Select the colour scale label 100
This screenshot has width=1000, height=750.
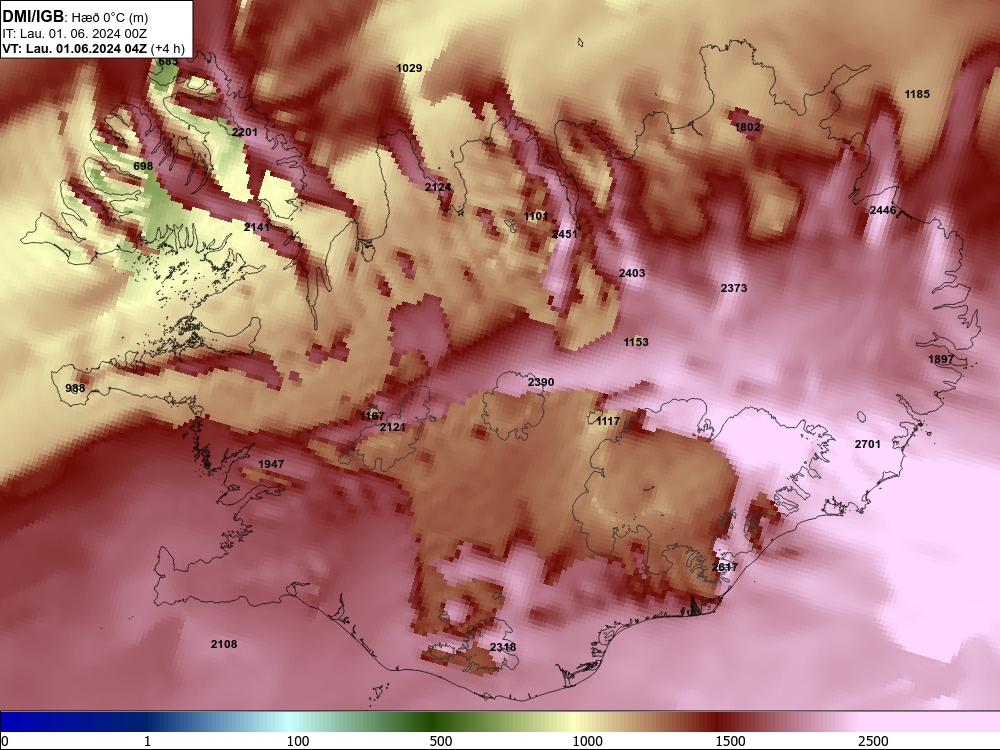(x=298, y=741)
